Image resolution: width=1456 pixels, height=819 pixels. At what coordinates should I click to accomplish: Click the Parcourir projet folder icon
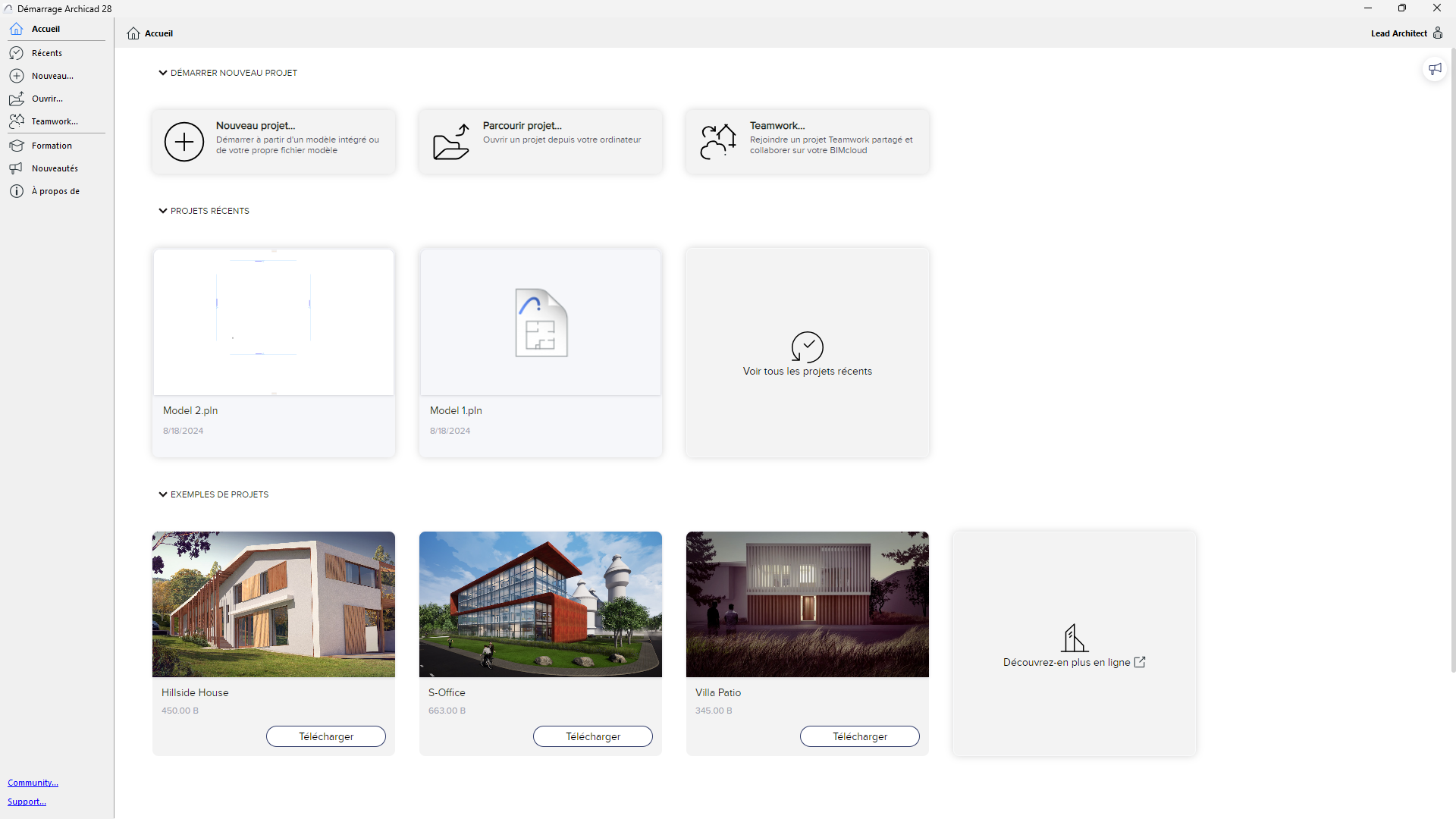coord(451,142)
